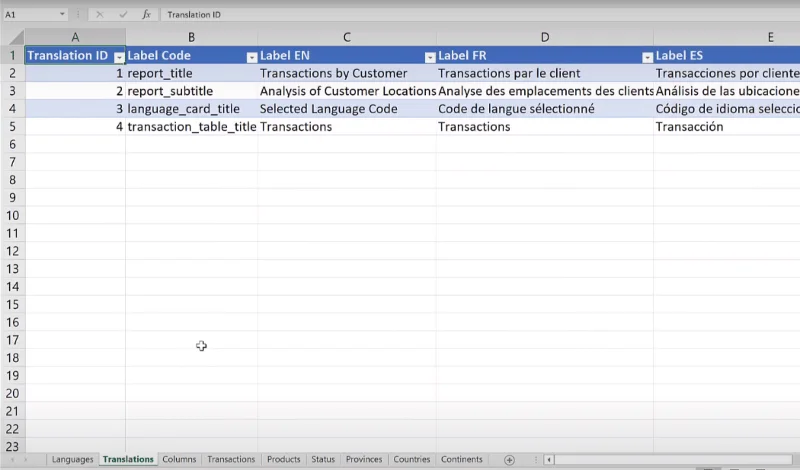Select the cell containing Translation ID 1
800x470 pixels.
pos(75,73)
